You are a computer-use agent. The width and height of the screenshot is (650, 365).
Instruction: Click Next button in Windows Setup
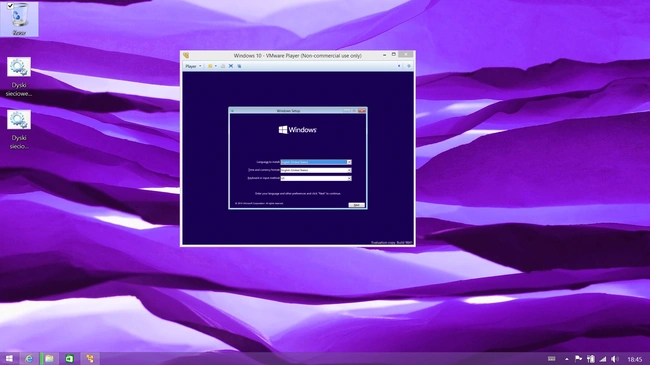click(x=356, y=205)
